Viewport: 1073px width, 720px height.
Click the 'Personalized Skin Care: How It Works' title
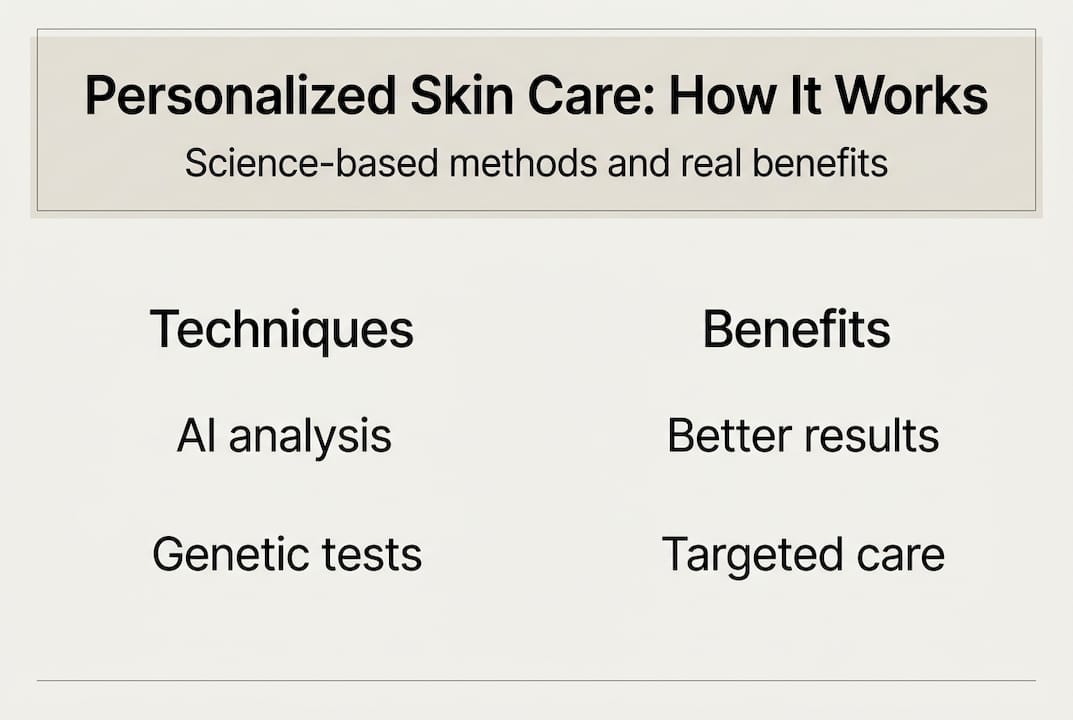coord(536,96)
